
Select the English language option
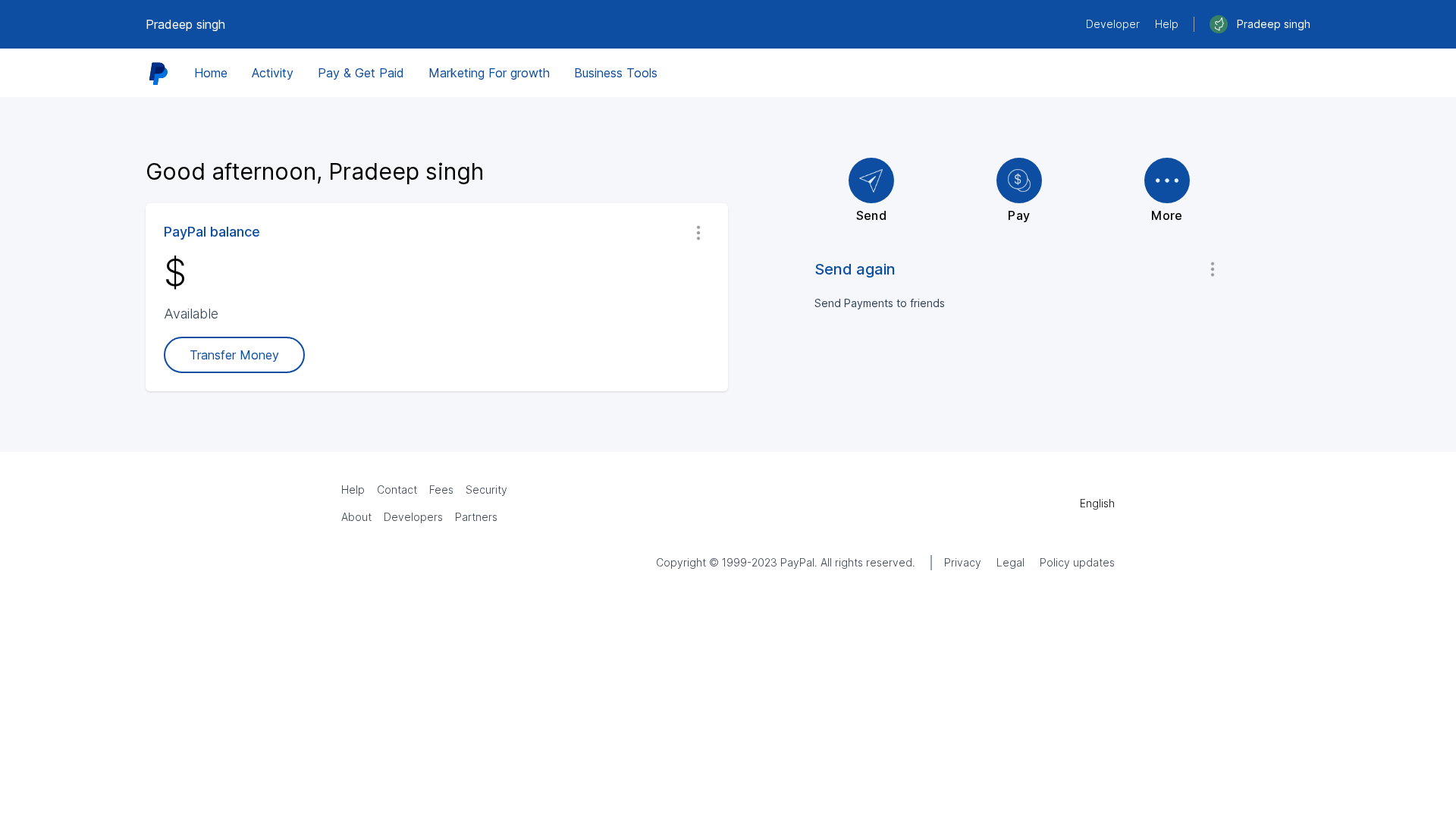1097,504
